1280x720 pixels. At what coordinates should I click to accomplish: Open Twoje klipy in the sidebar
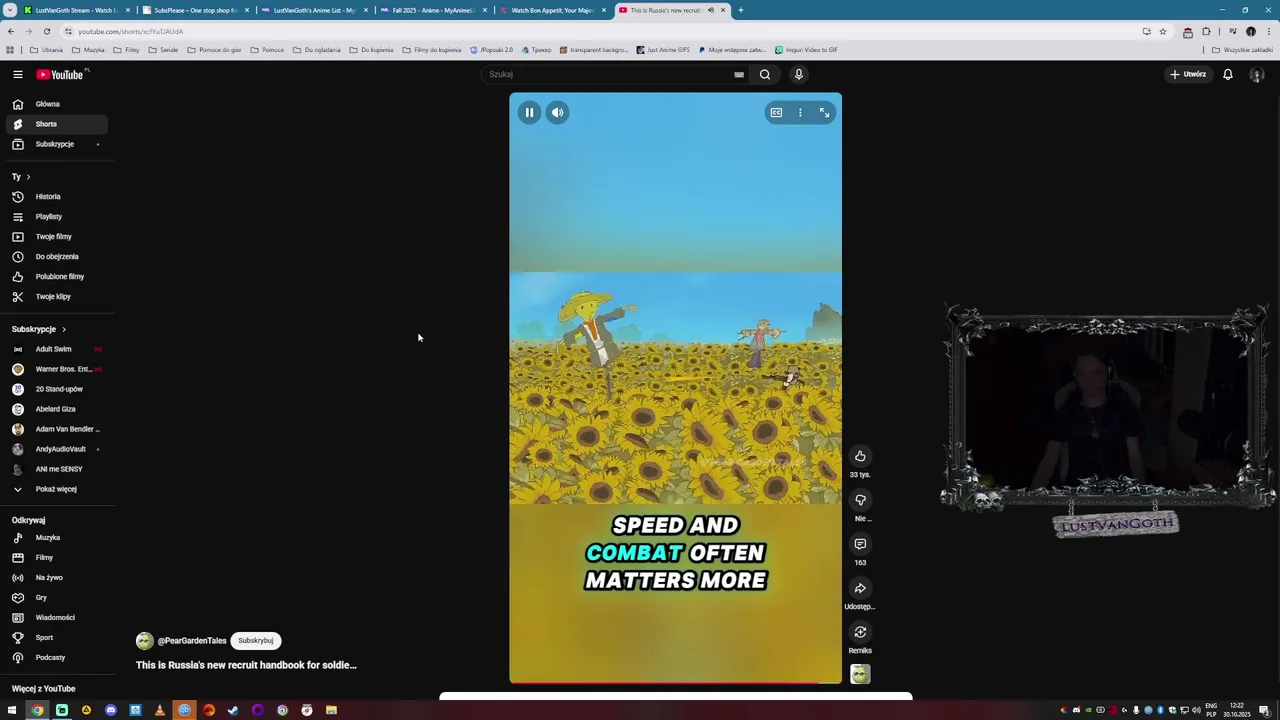[x=56, y=297]
